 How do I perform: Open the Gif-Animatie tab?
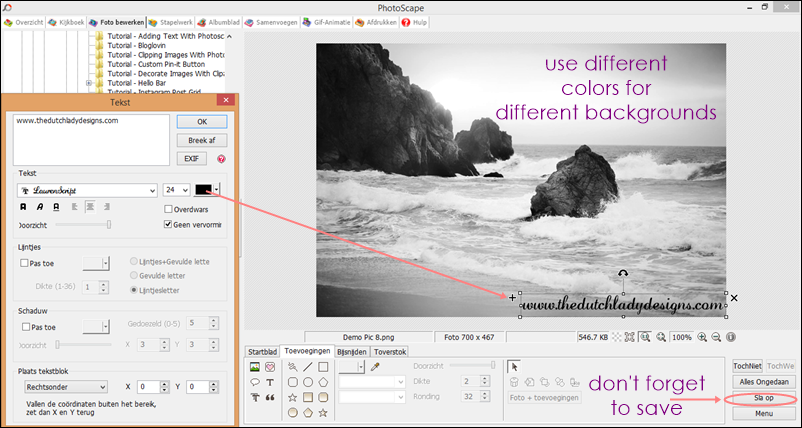click(326, 22)
